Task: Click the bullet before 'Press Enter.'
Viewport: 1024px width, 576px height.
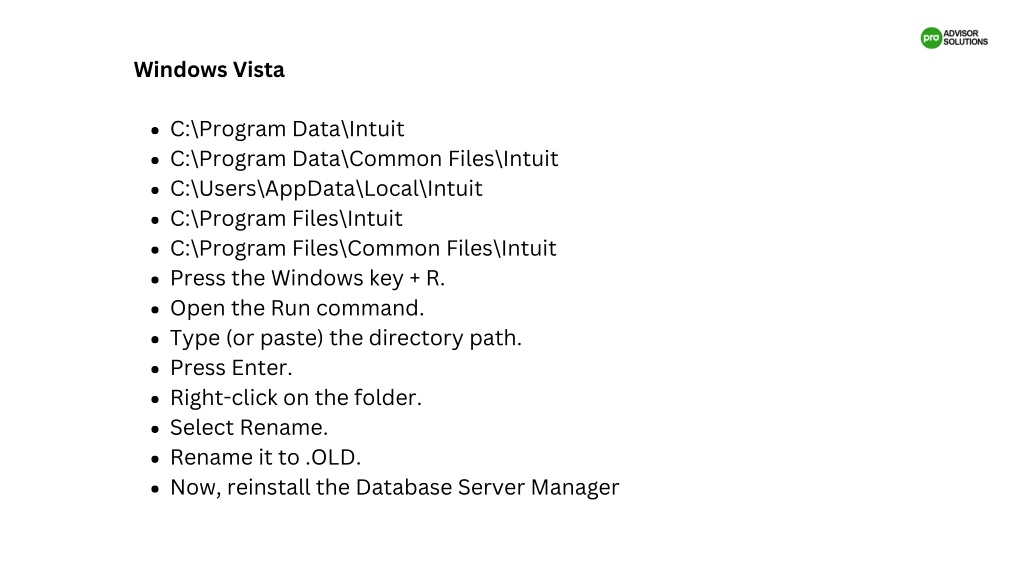Action: (155, 370)
